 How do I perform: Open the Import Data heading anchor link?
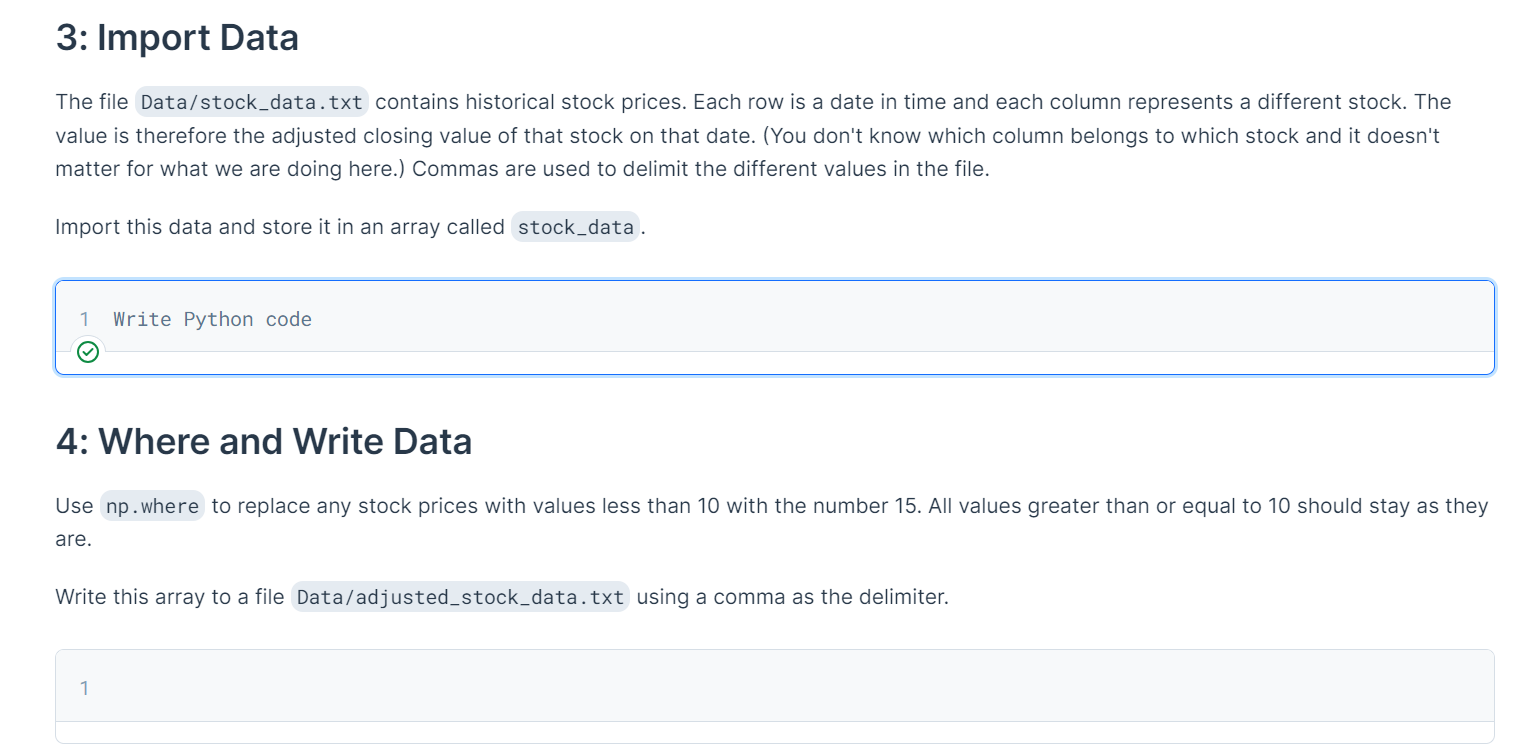coord(177,37)
